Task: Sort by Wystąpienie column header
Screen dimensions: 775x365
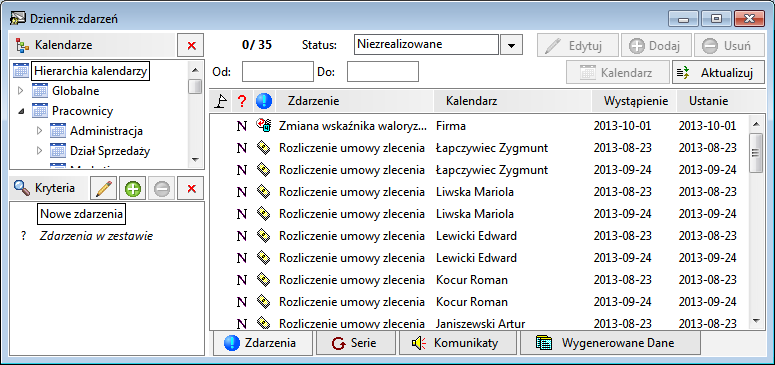Action: point(634,101)
